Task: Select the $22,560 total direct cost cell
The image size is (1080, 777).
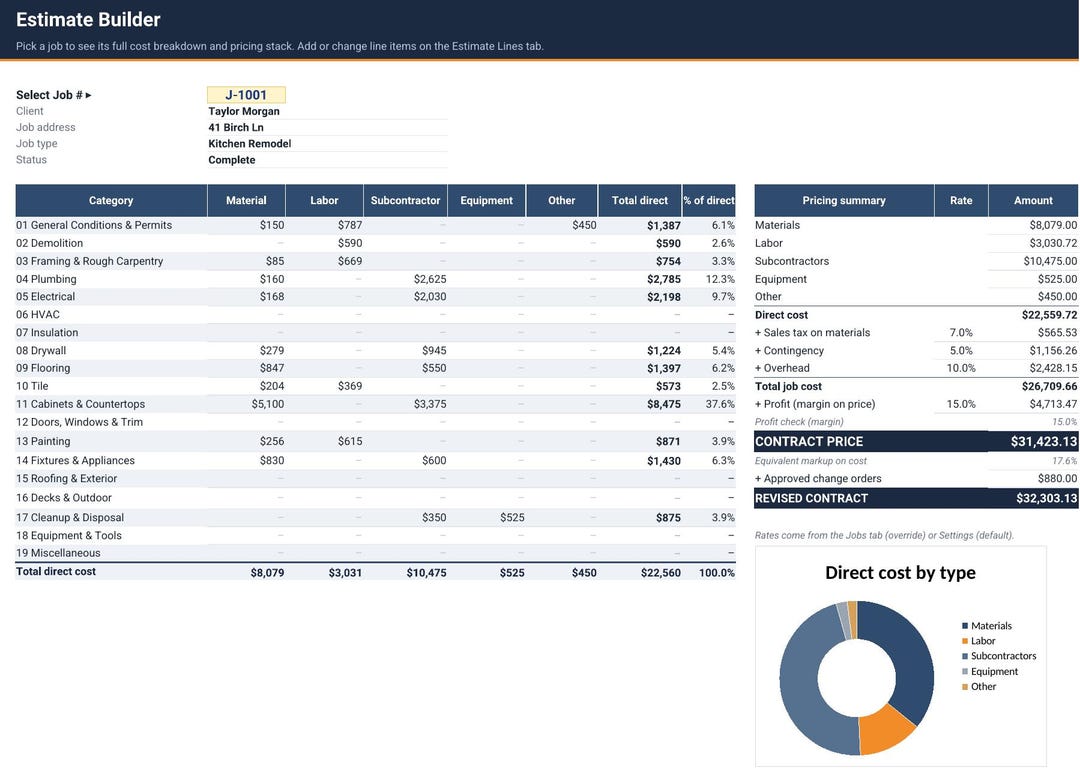Action: (x=641, y=572)
